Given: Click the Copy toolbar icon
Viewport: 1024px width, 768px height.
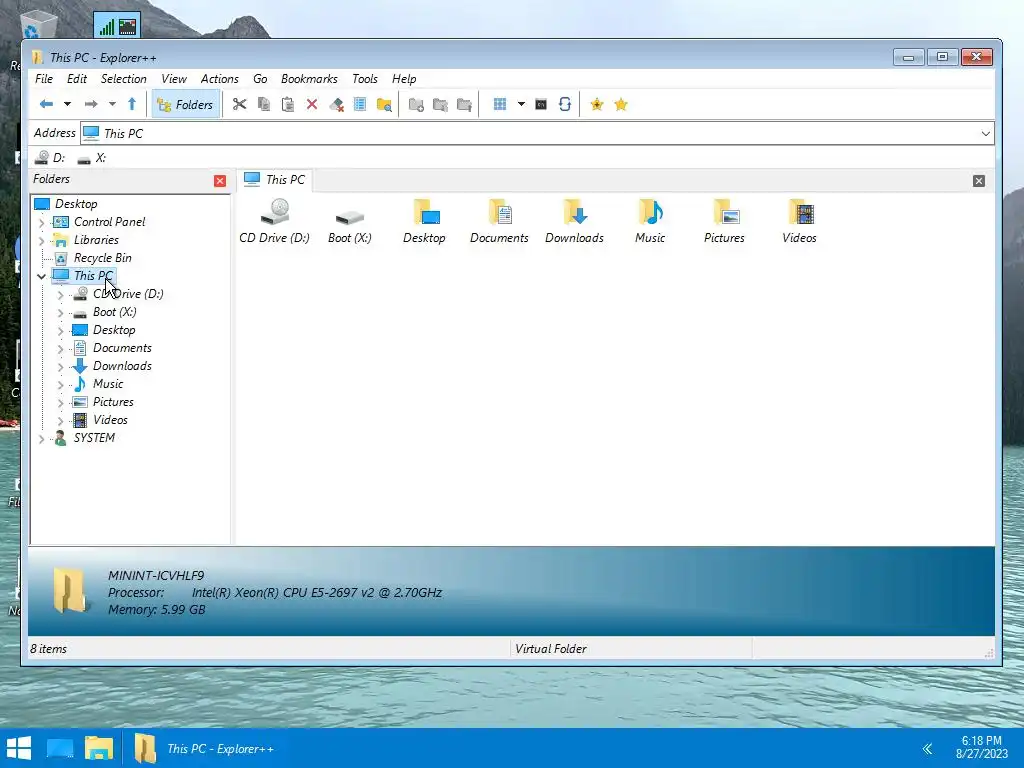Looking at the screenshot, I should [x=264, y=104].
